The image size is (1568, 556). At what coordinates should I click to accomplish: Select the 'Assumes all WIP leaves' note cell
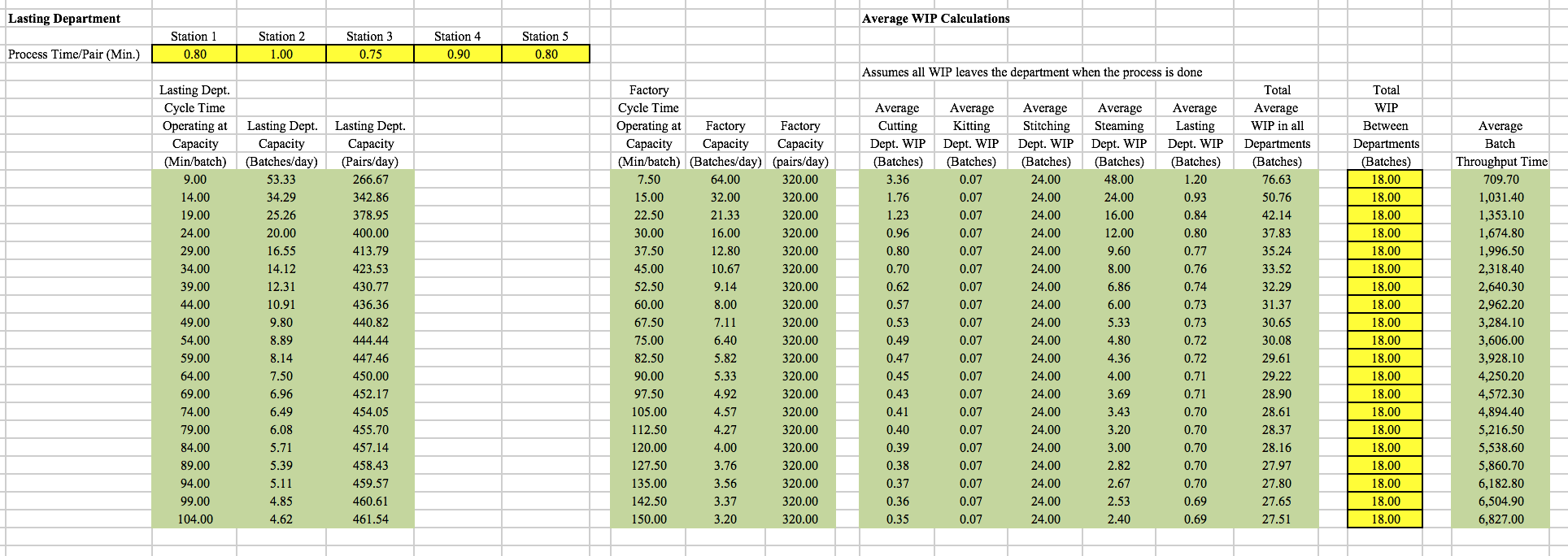point(1032,72)
